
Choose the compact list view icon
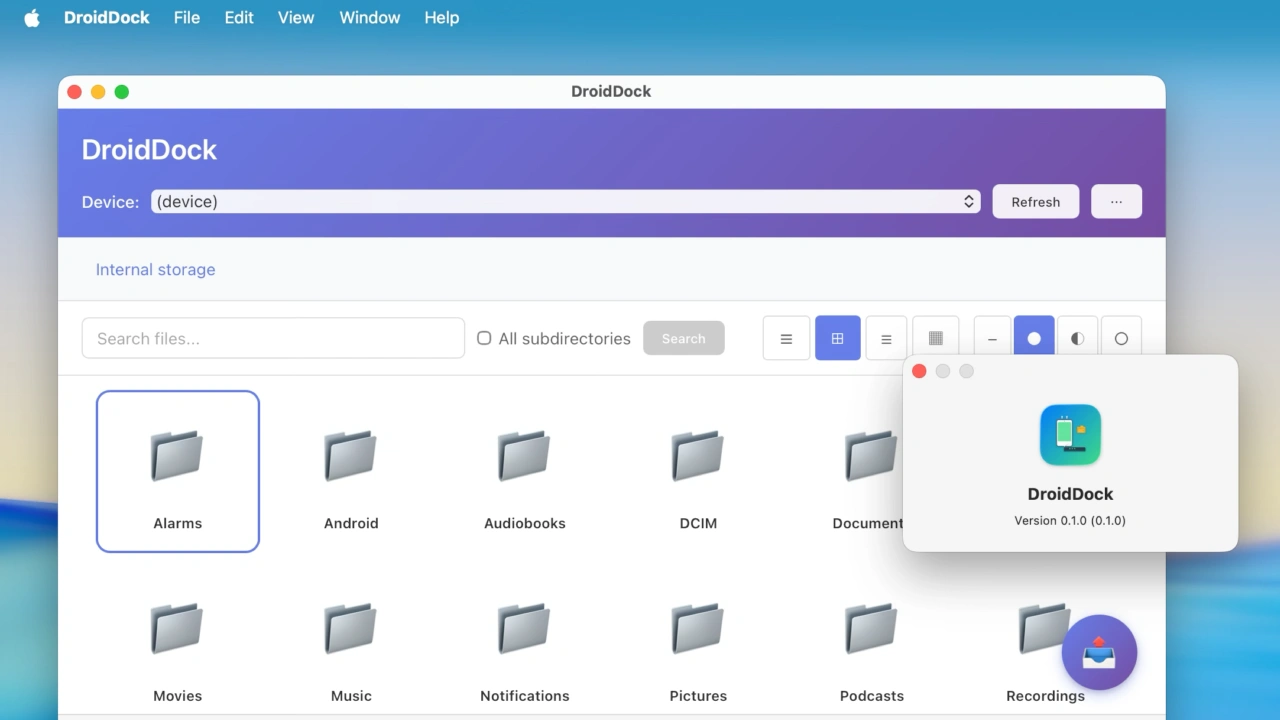click(x=886, y=337)
